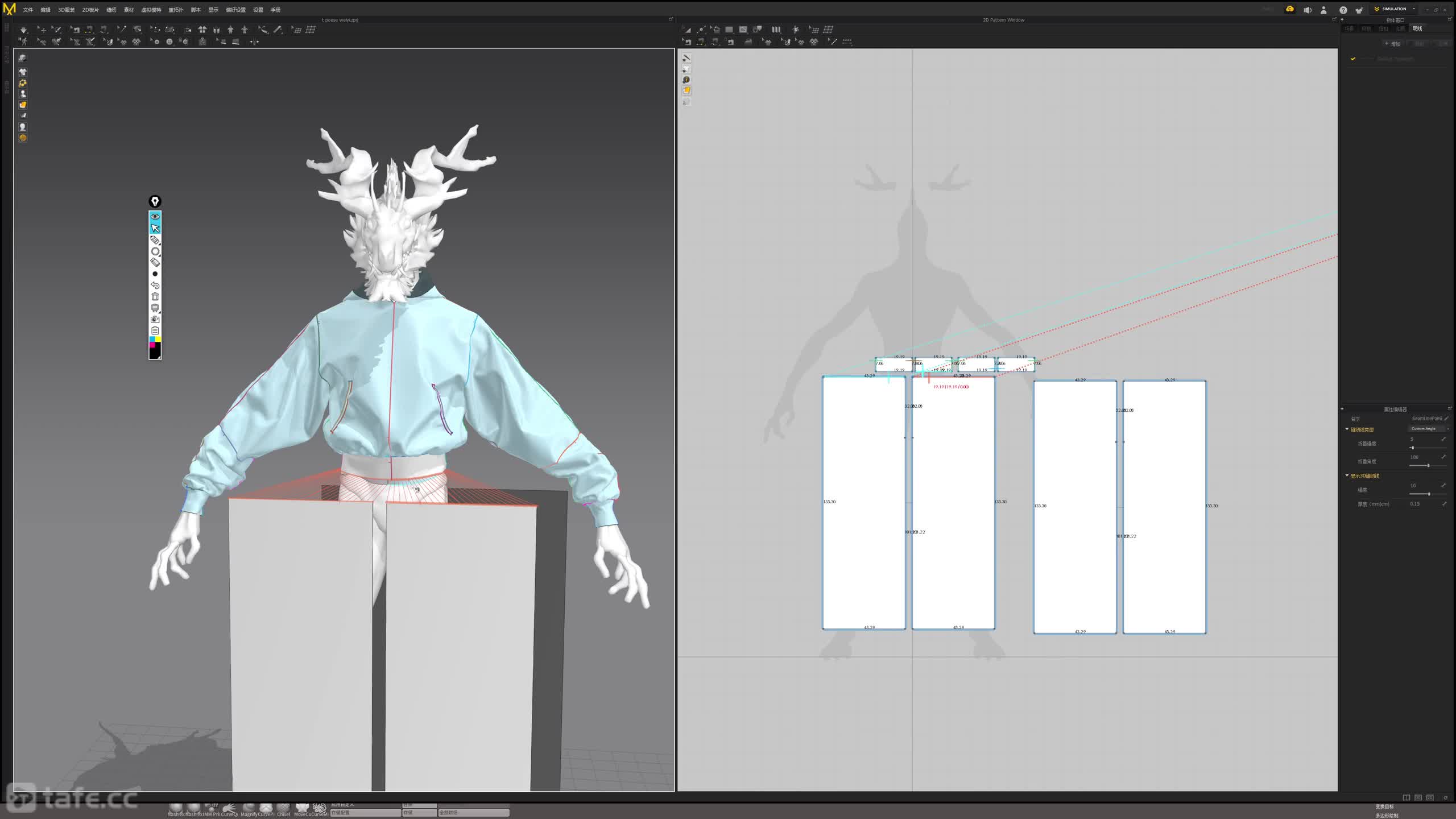This screenshot has width=1456, height=819.
Task: Toggle the round dark icon in 2D window sidebar
Action: pyautogui.click(x=686, y=80)
